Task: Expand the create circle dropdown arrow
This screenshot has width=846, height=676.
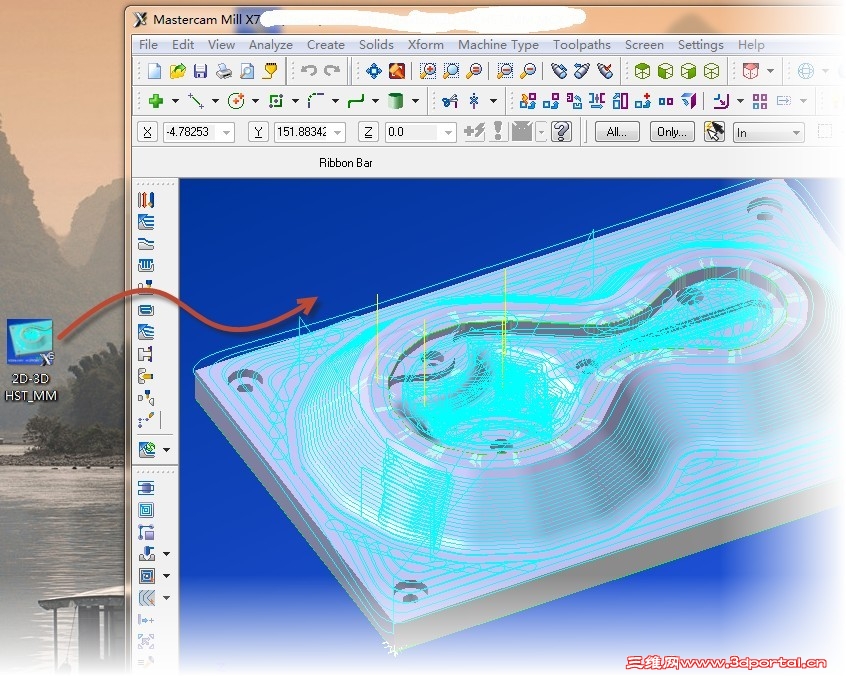Action: [255, 101]
